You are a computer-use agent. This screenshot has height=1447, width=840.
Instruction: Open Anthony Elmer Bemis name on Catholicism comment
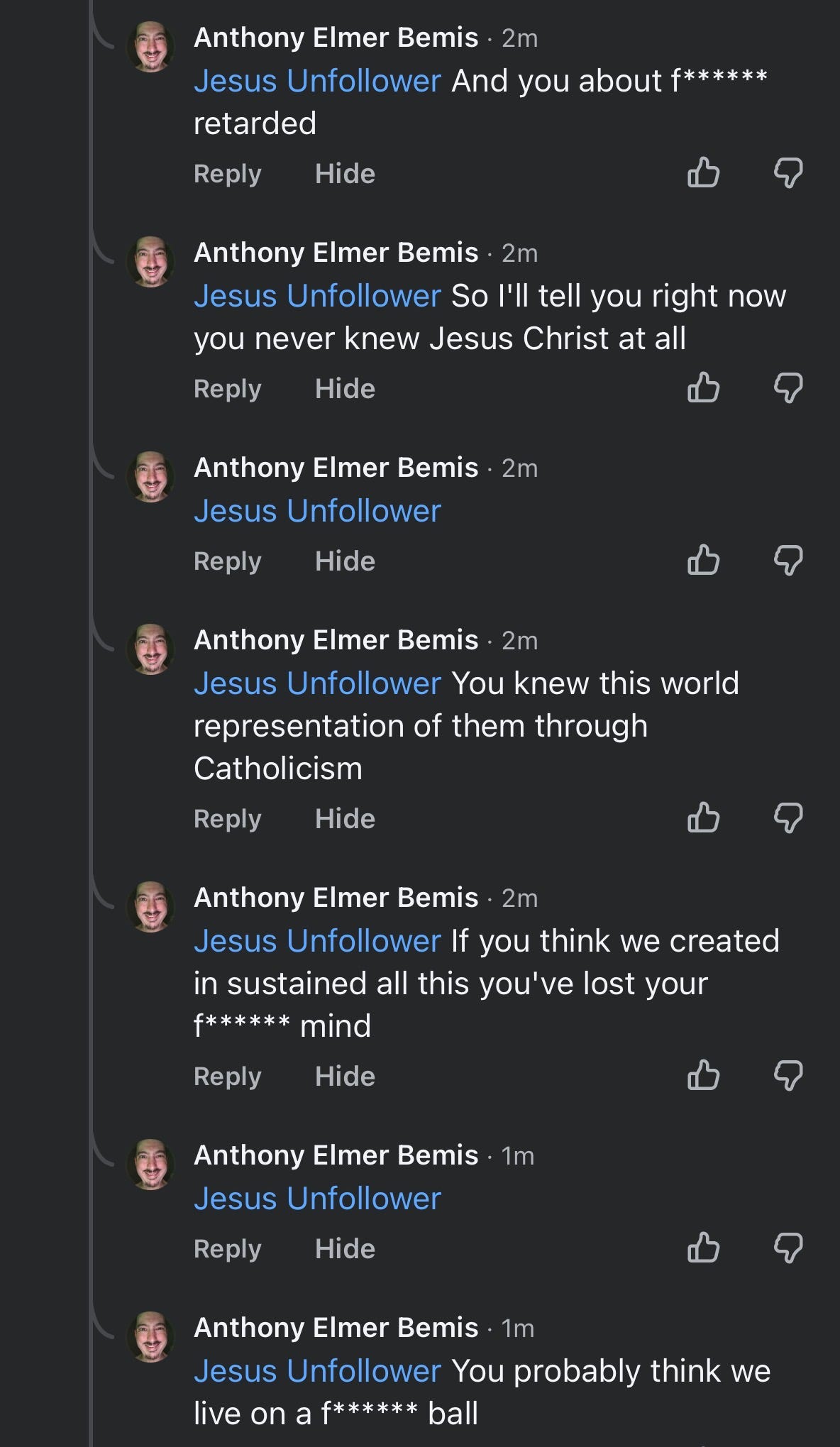(336, 640)
